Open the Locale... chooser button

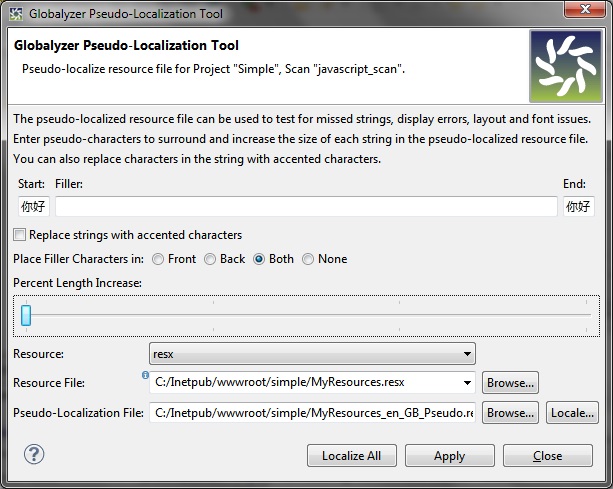click(x=572, y=412)
